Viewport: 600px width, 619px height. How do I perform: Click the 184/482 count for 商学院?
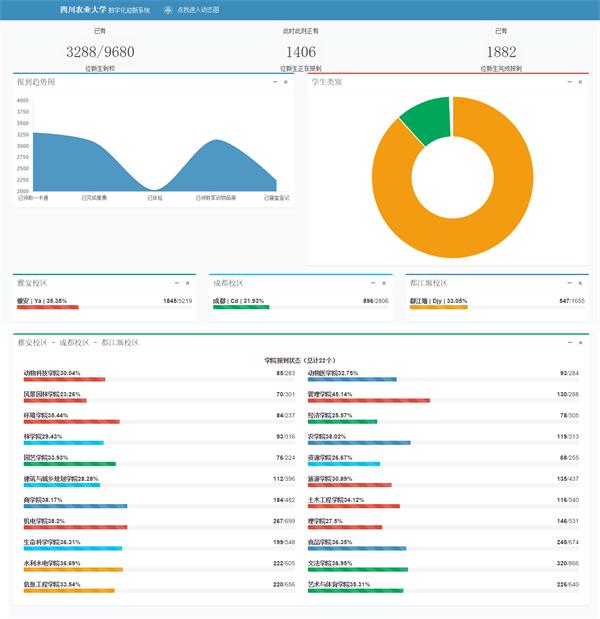click(284, 500)
